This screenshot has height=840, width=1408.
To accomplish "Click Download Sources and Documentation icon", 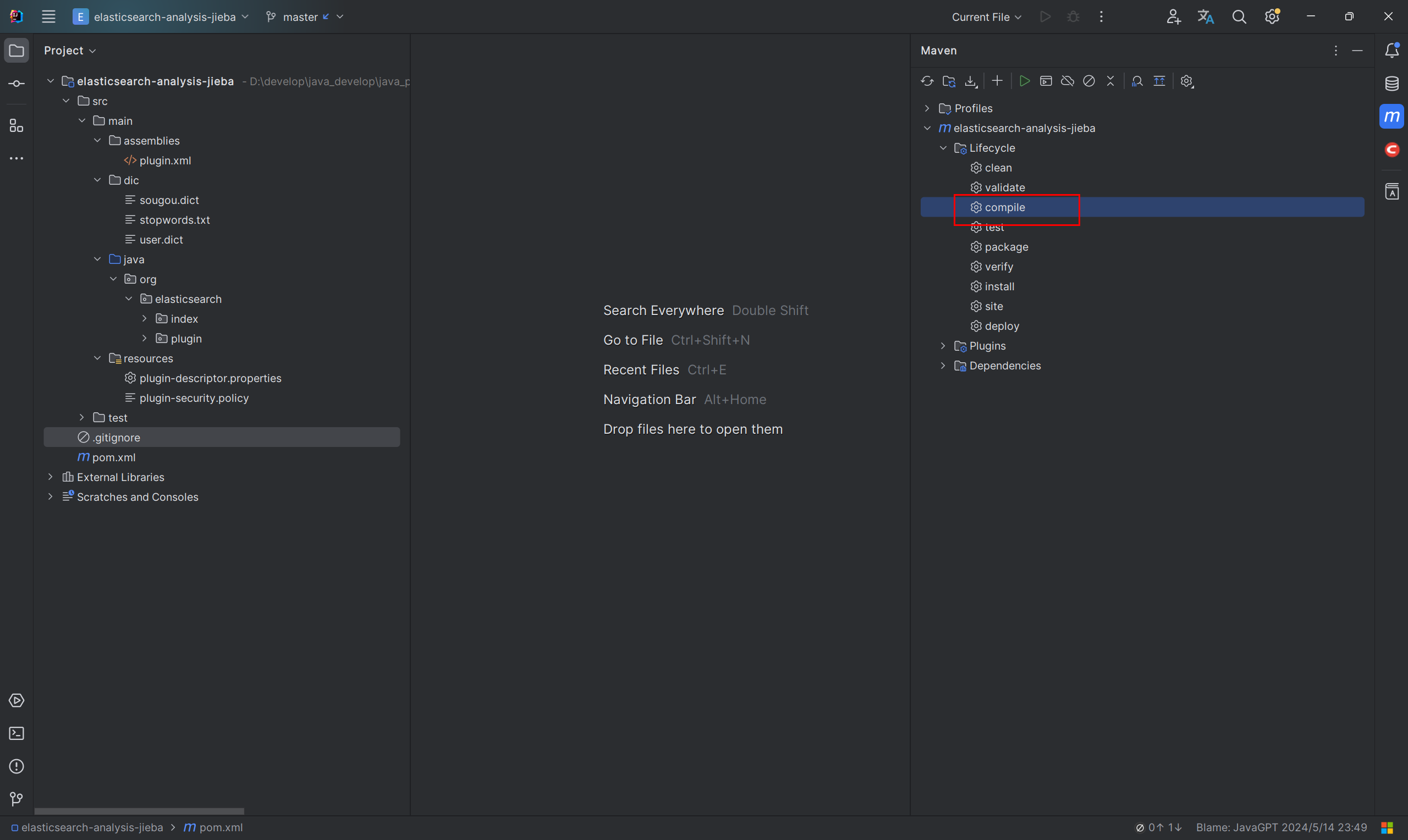I will coord(971,81).
